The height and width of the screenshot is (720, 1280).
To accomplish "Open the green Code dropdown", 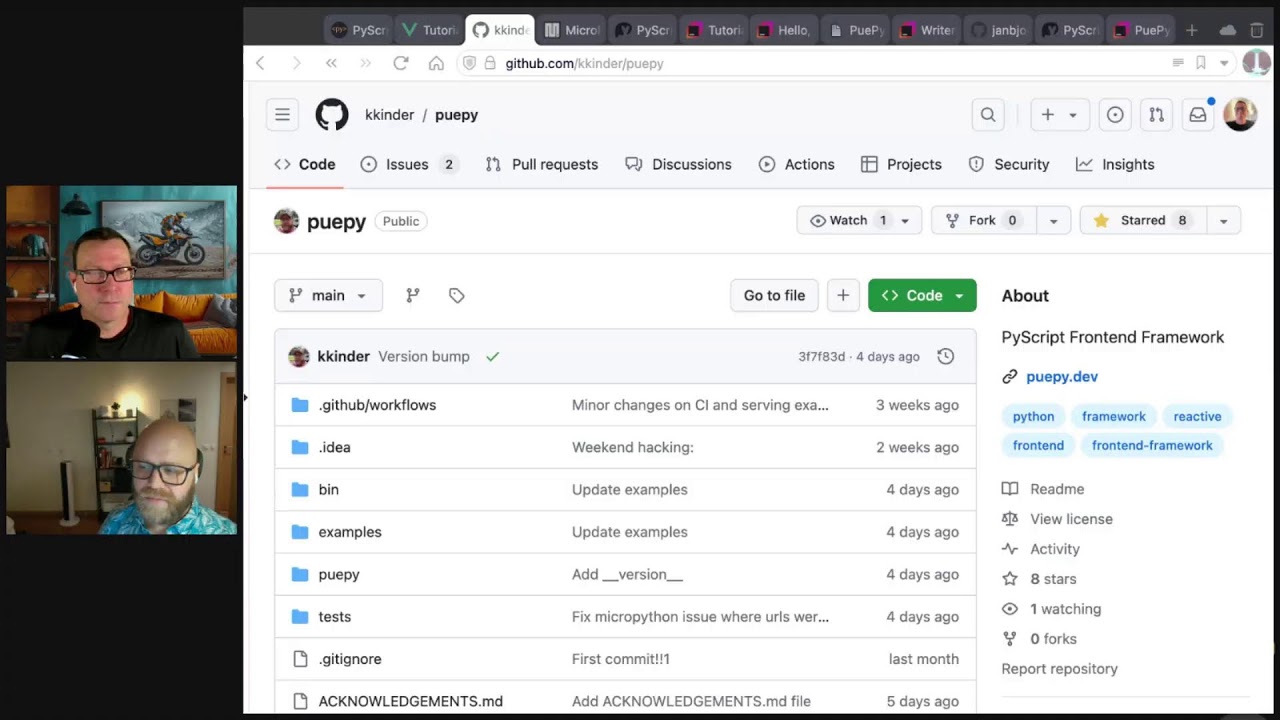I will coord(922,295).
